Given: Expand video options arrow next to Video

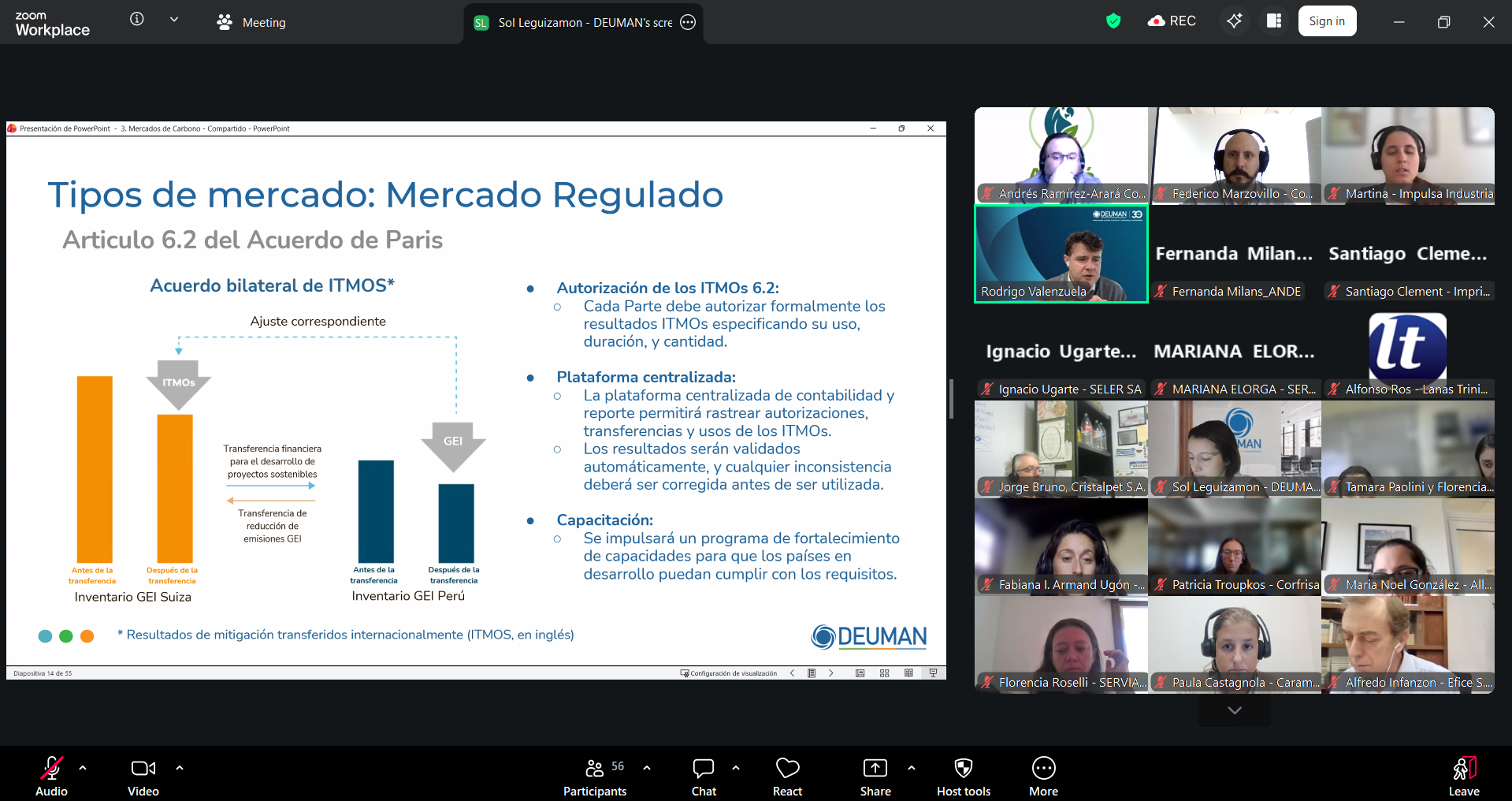Looking at the screenshot, I should (180, 767).
